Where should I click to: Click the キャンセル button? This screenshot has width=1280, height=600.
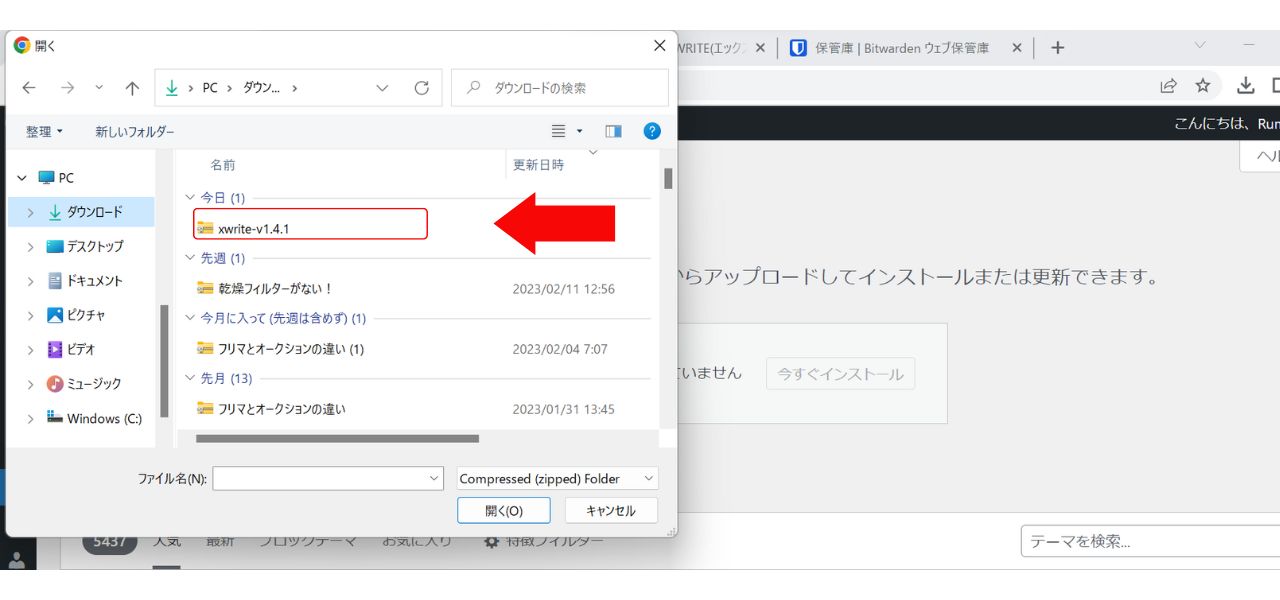(610, 510)
